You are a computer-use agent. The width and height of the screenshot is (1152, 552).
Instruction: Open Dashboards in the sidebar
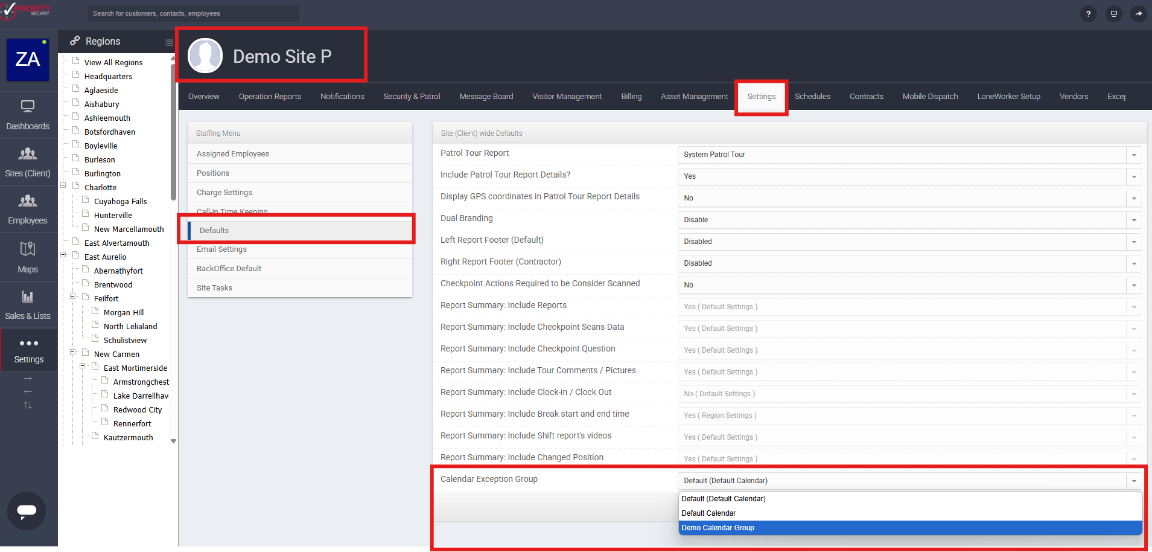(28, 115)
